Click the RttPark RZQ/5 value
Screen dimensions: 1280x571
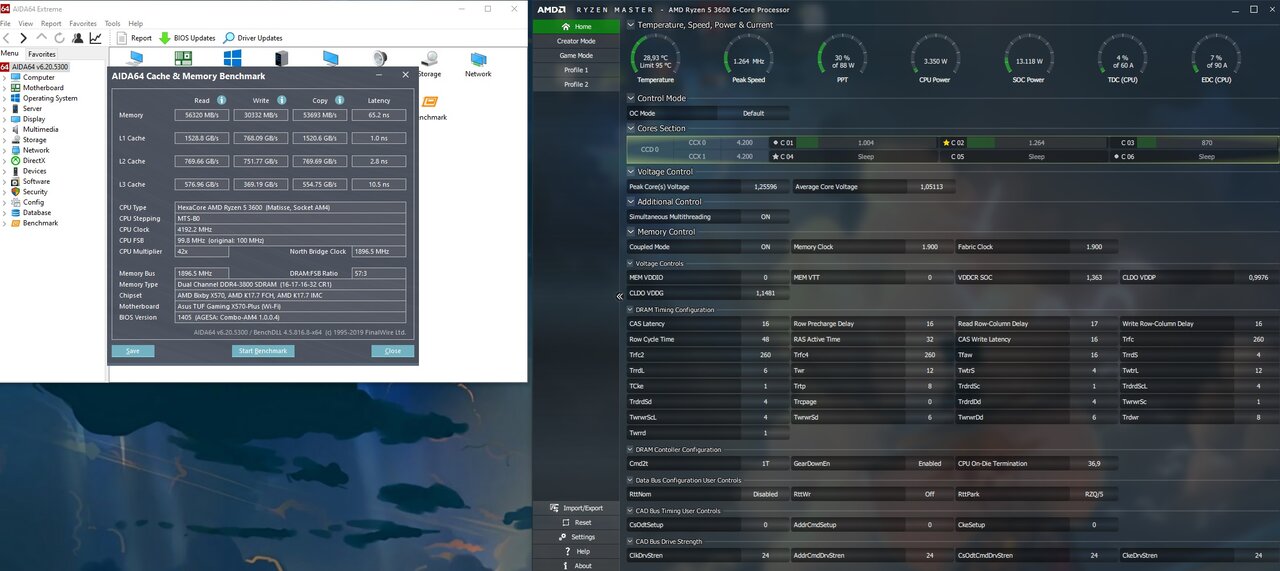pos(1094,494)
